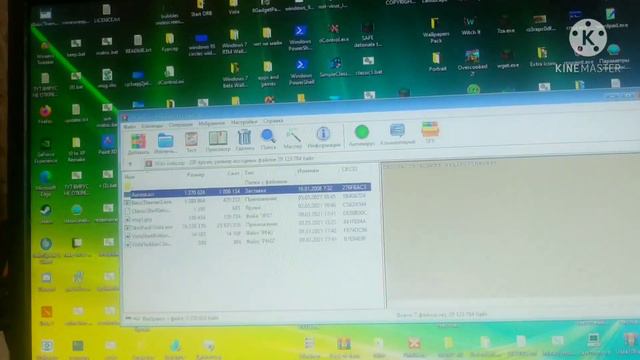This screenshot has height=360, width=640.
Task: Select the parent folder row in archive list
Action: [247, 183]
